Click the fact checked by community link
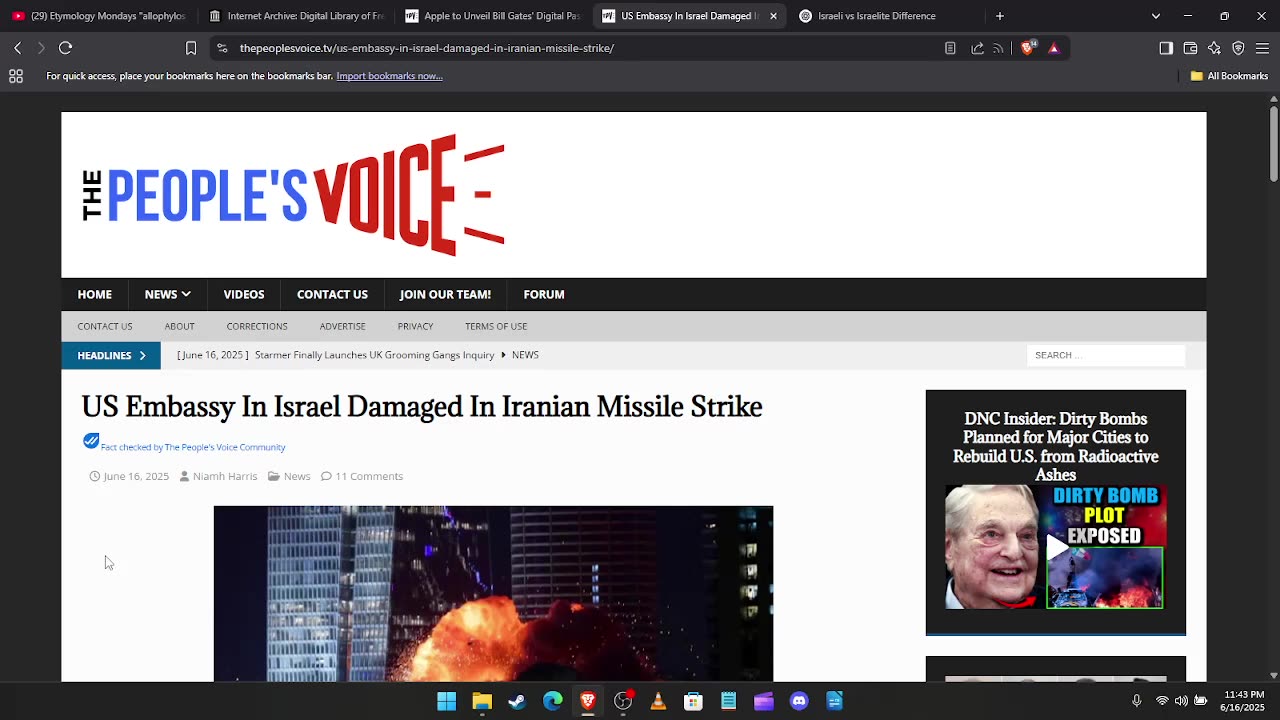This screenshot has width=1280, height=720. 193,447
